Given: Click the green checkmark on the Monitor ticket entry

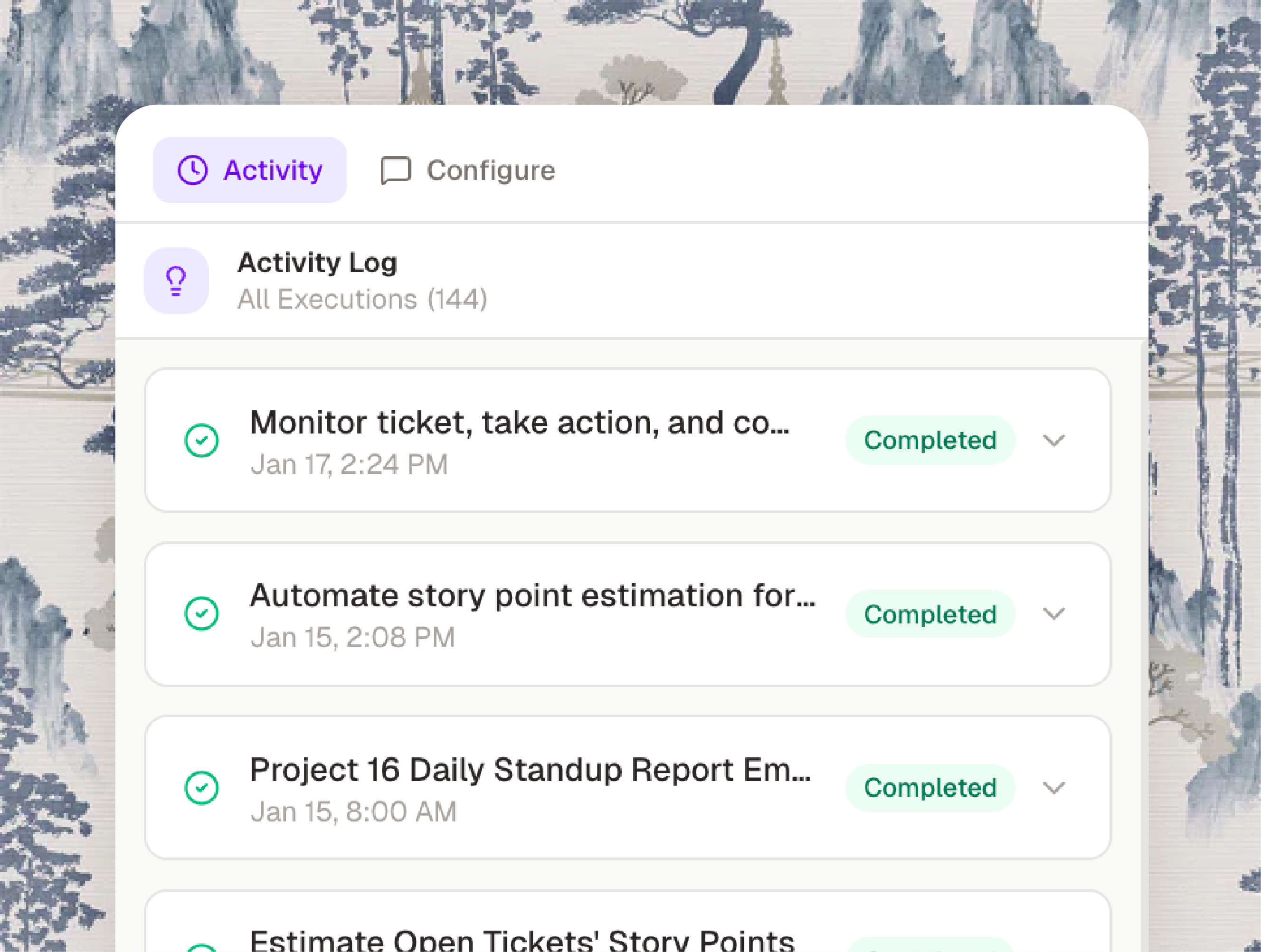Looking at the screenshot, I should (200, 441).
